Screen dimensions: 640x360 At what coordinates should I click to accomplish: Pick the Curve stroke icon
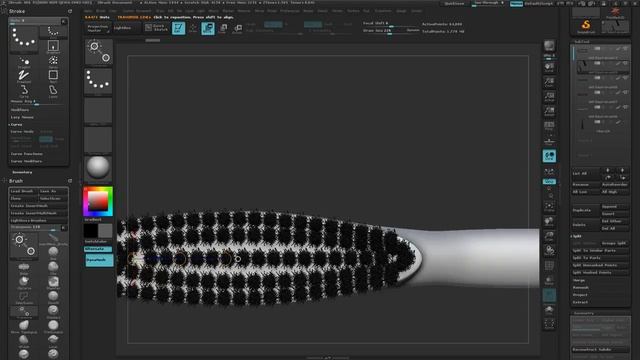[x=24, y=91]
